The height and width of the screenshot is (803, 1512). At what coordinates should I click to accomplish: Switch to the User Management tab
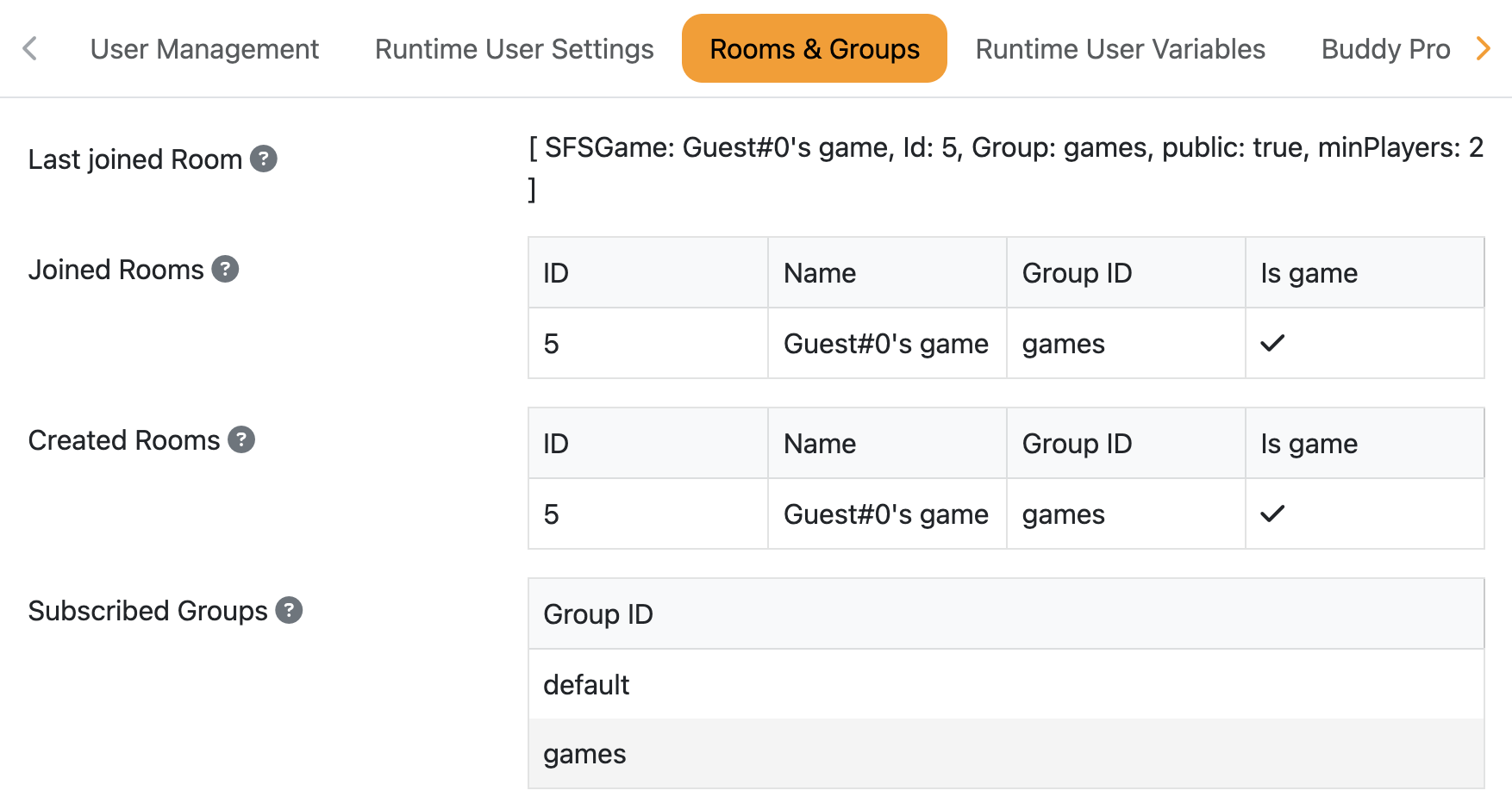pos(204,48)
